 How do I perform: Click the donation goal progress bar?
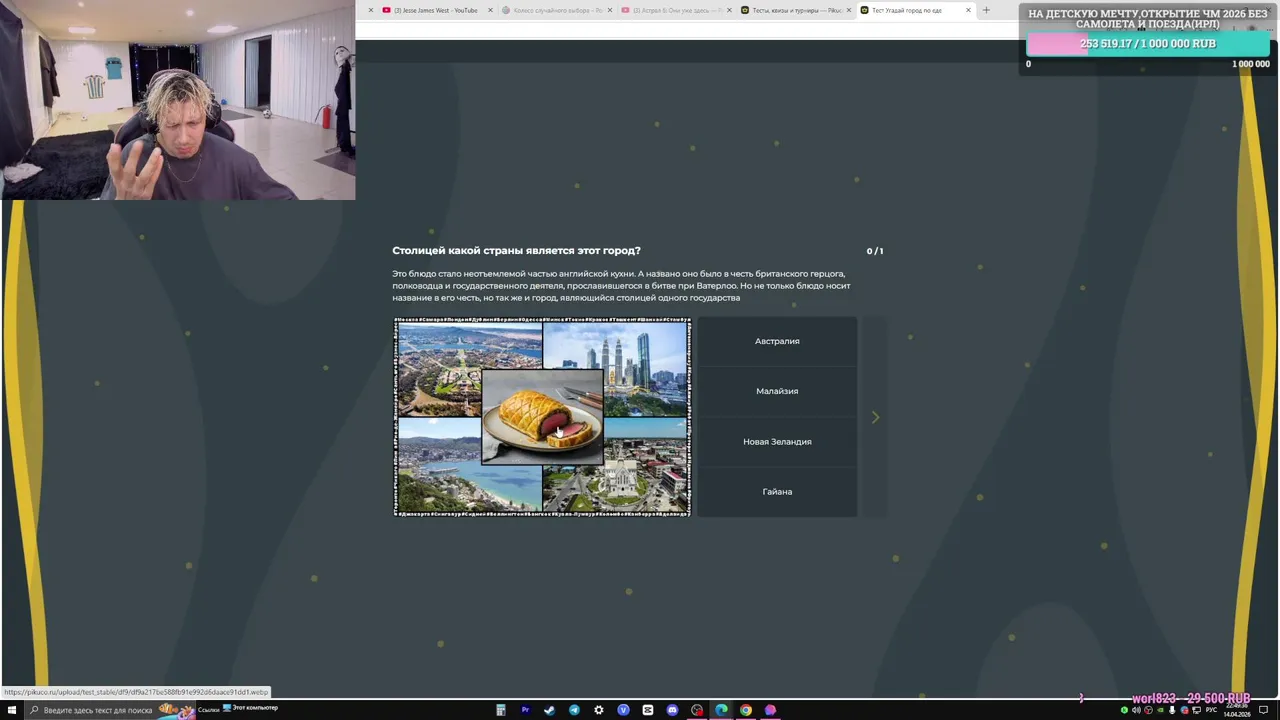(x=1148, y=44)
